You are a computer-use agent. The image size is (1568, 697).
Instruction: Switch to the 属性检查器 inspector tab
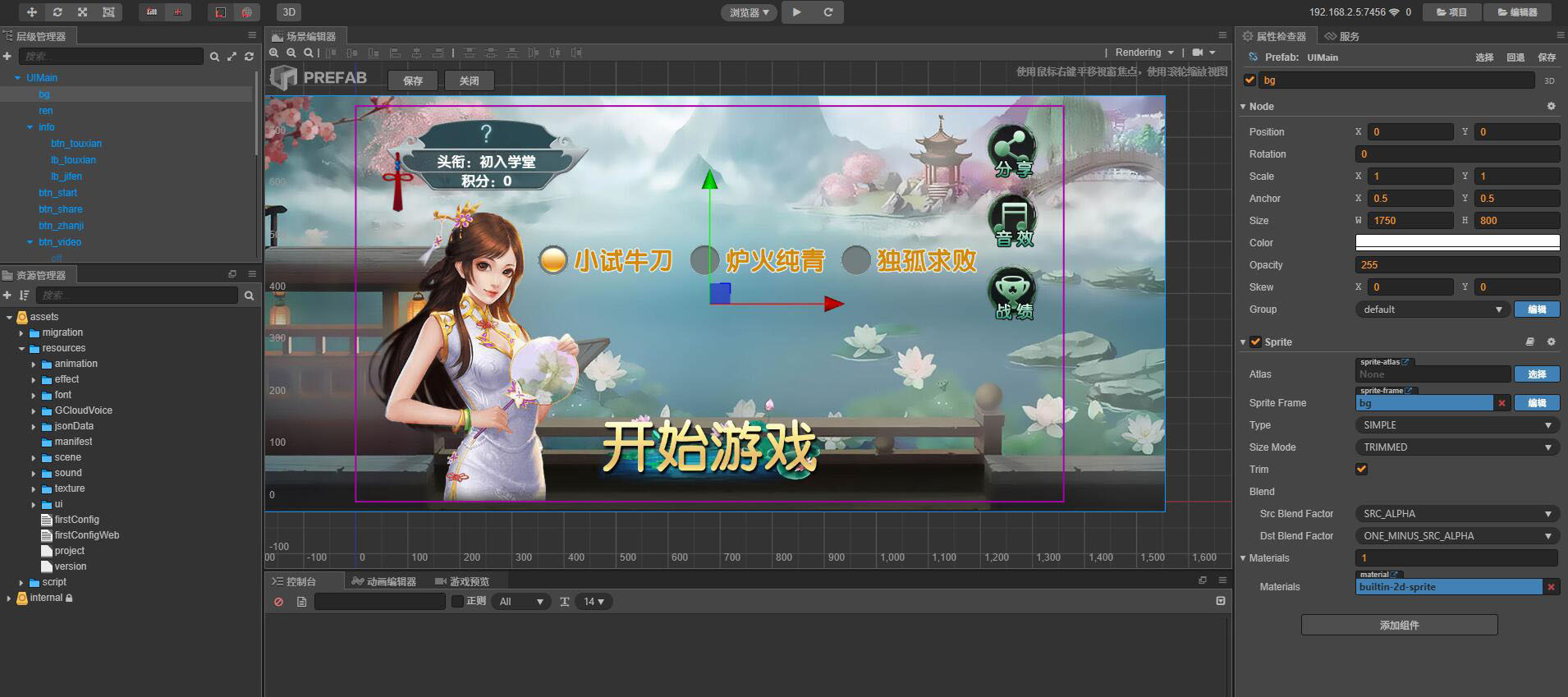1274,36
